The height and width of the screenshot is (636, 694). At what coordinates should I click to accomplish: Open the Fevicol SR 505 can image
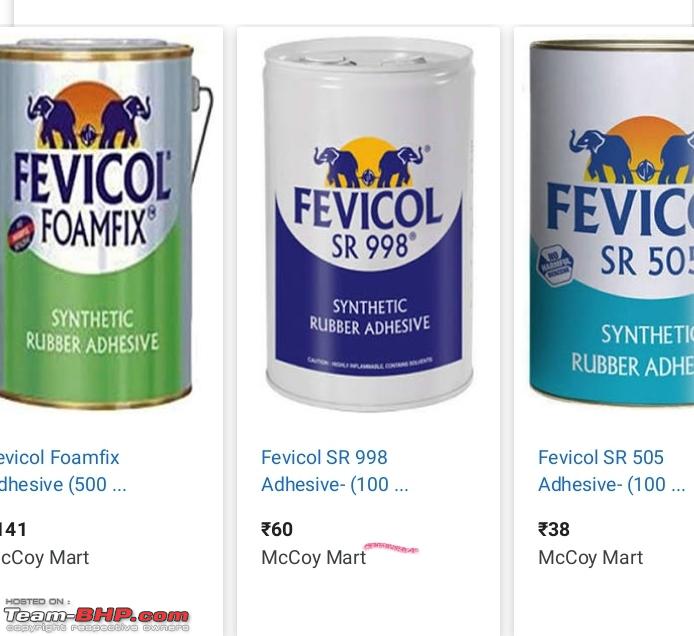click(612, 223)
